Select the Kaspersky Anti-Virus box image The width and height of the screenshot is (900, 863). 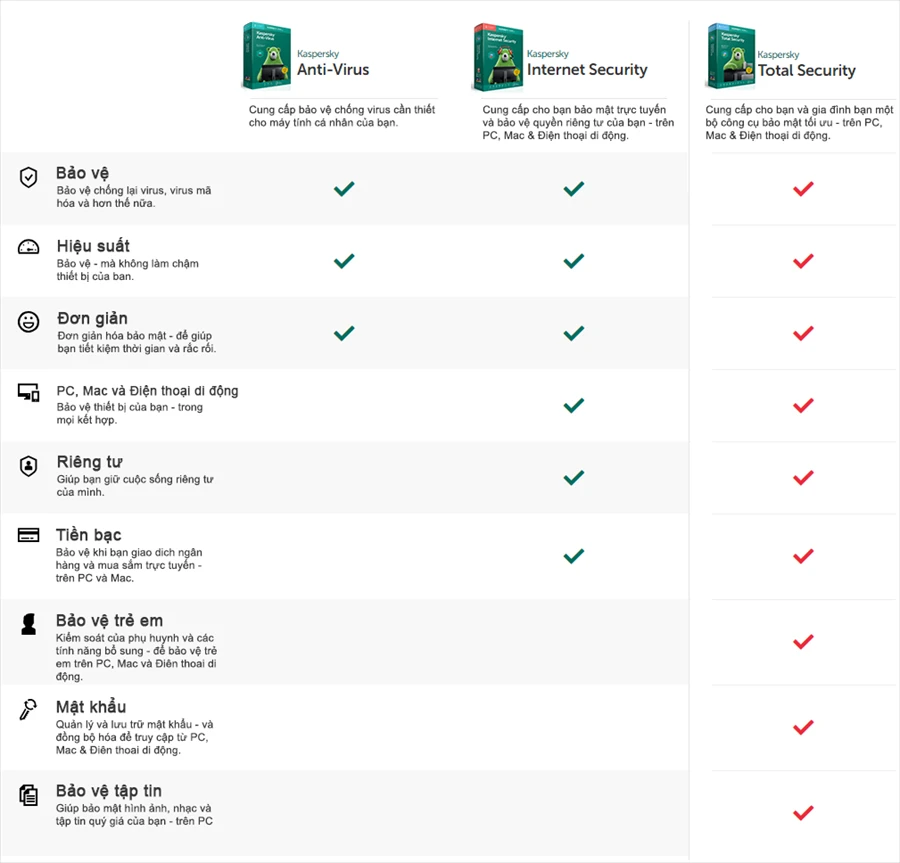267,59
